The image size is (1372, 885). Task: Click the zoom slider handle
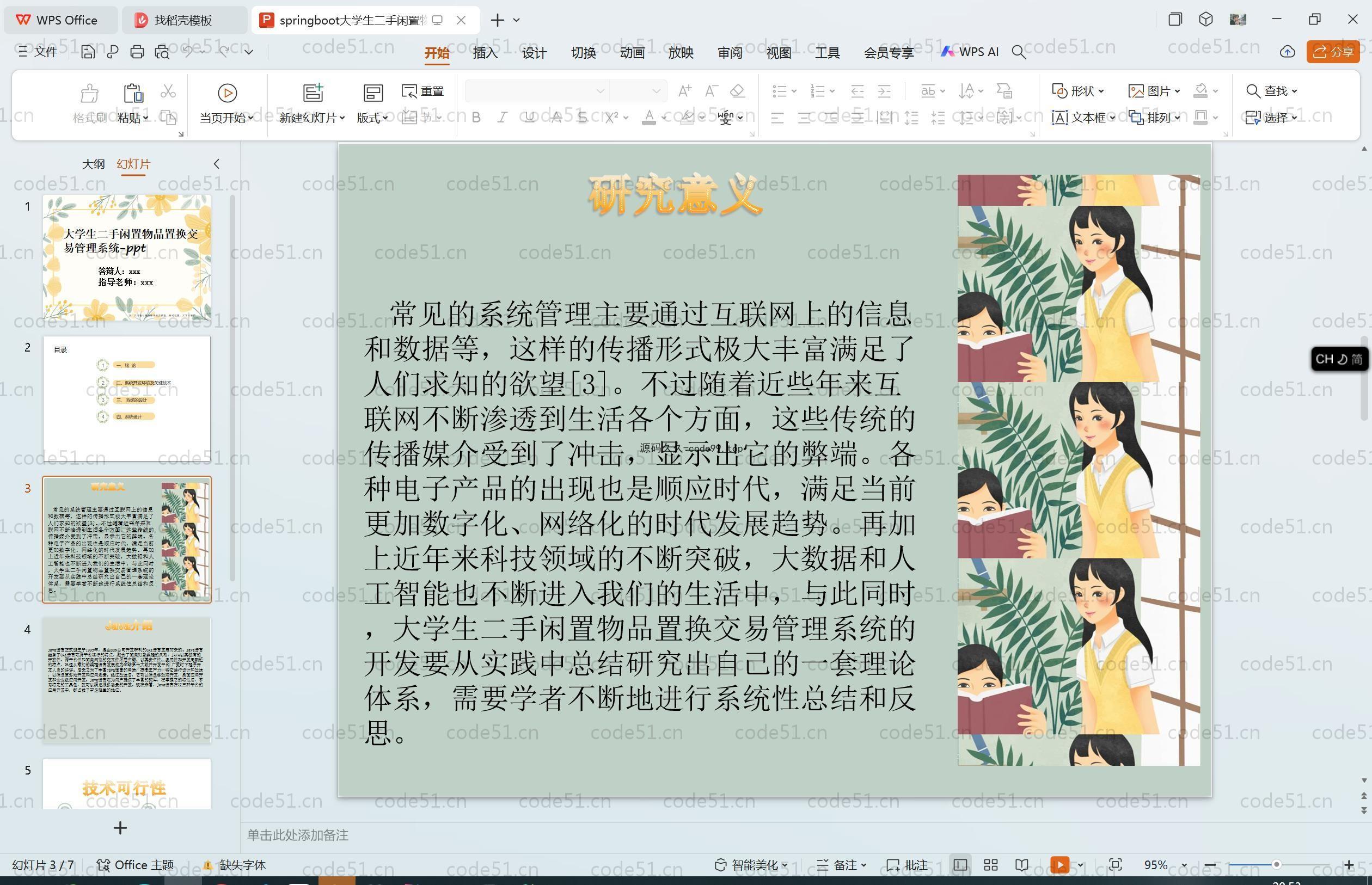pyautogui.click(x=1276, y=865)
